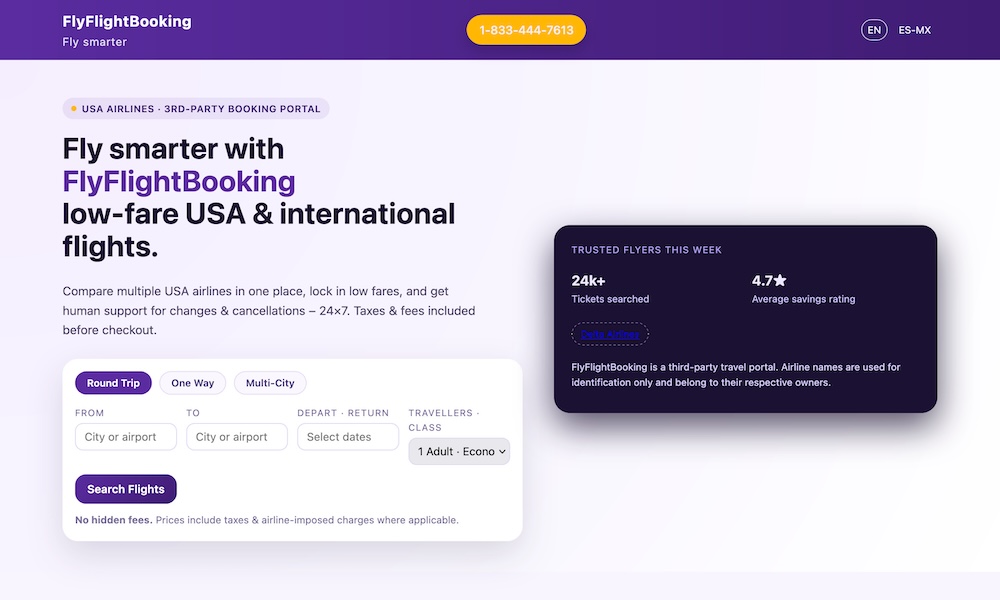Viewport: 1000px width, 600px height.
Task: Click the FlyFlightBooking logo
Action: (x=126, y=21)
